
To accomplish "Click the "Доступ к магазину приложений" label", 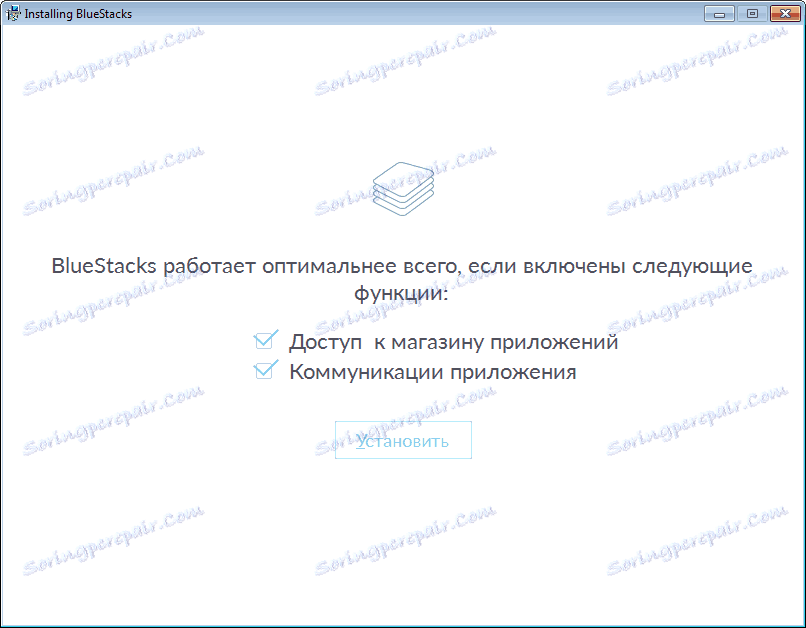I will click(453, 342).
